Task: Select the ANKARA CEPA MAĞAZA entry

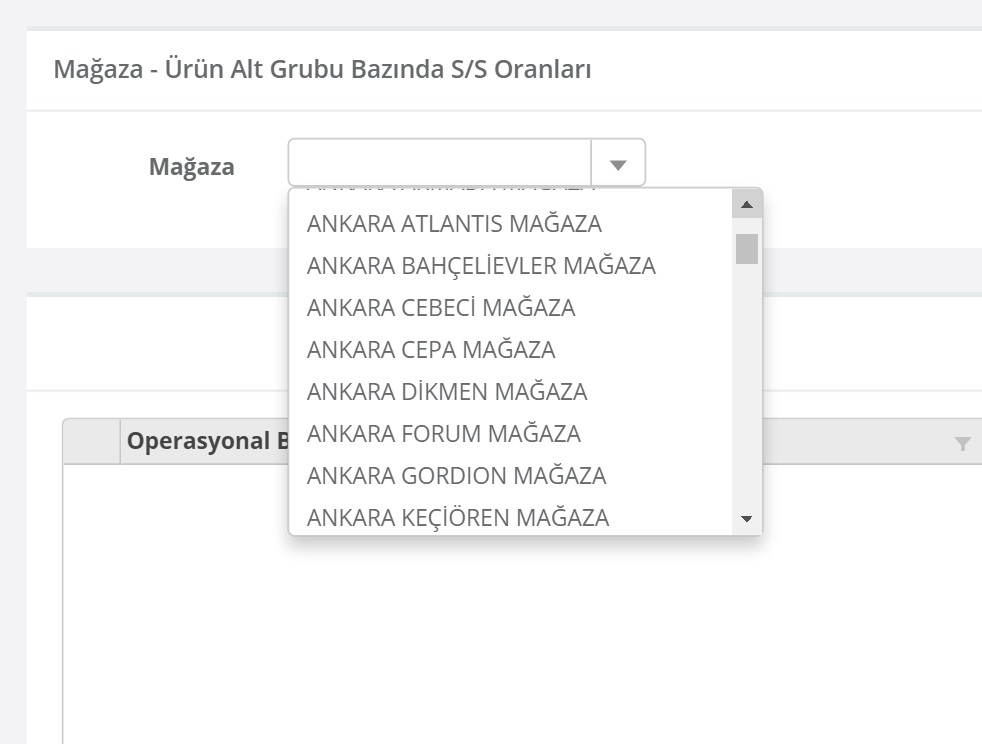Action: click(x=431, y=350)
